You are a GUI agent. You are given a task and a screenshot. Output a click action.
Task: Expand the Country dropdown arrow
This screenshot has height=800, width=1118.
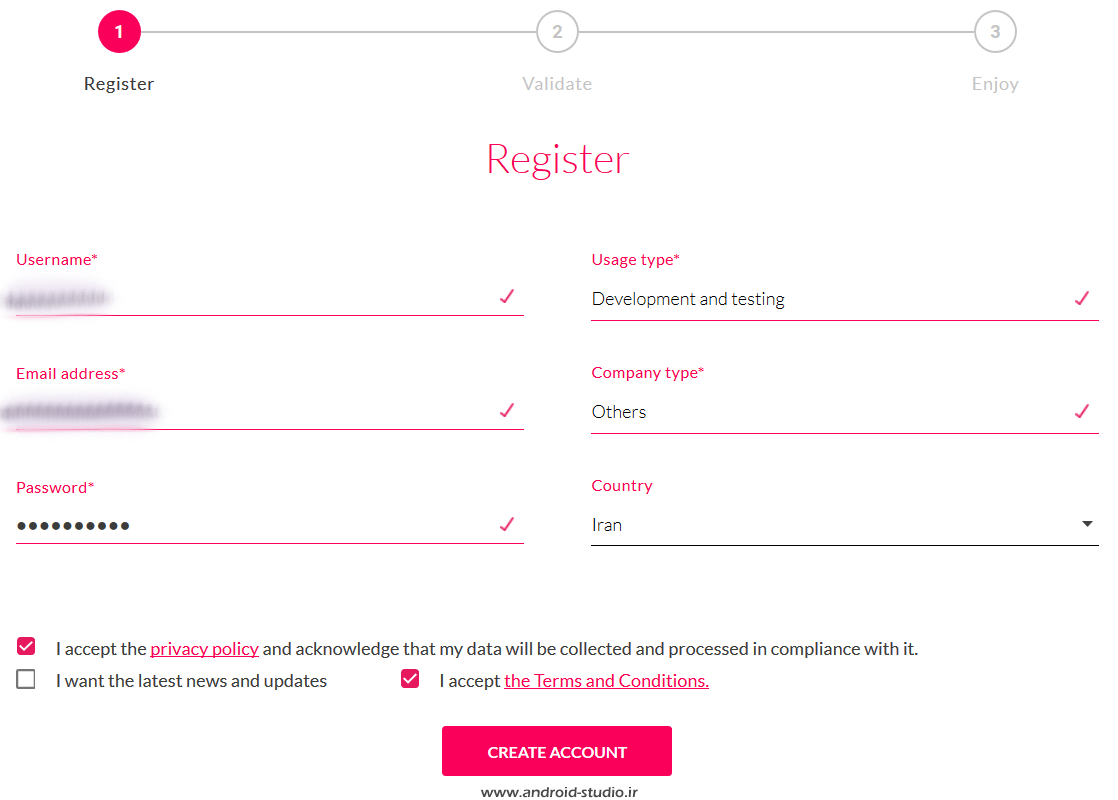(x=1087, y=524)
